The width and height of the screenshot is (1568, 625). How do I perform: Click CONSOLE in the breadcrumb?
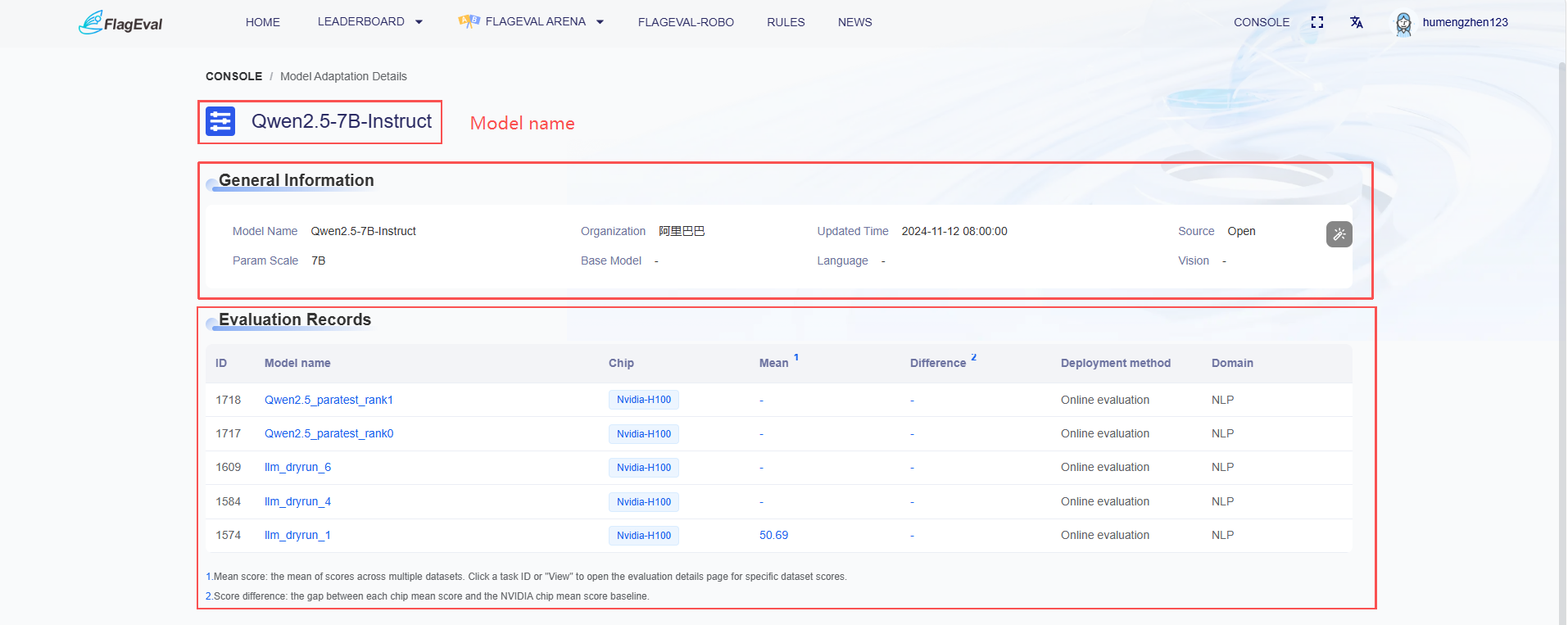(x=233, y=76)
